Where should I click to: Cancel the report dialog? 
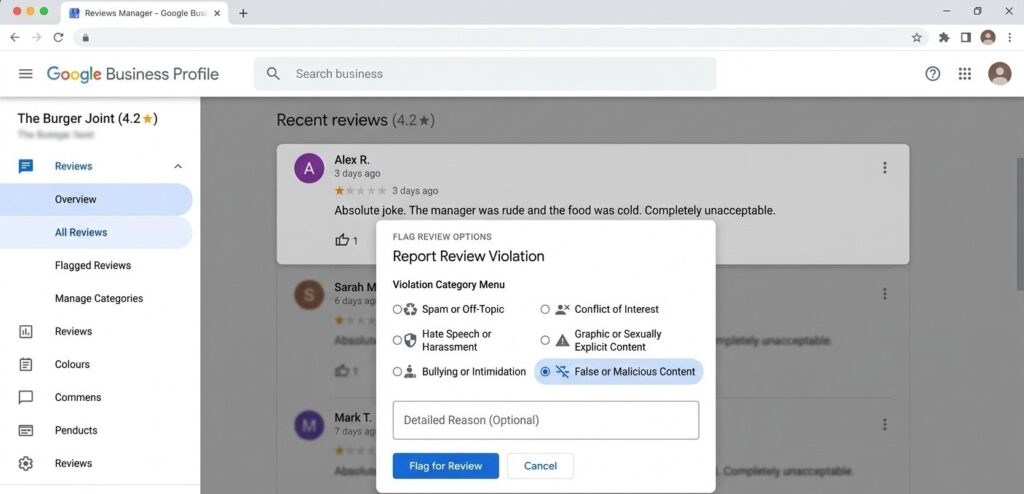click(540, 466)
